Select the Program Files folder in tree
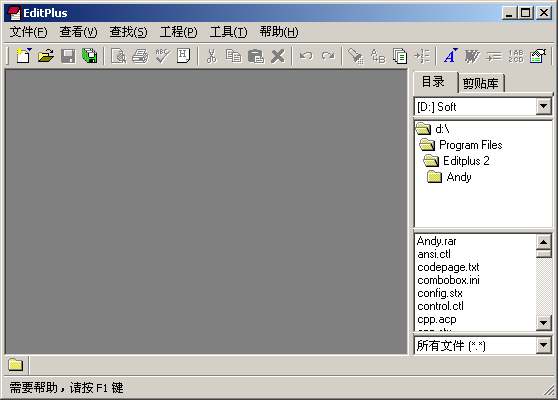This screenshot has height=400, width=558. click(x=470, y=145)
